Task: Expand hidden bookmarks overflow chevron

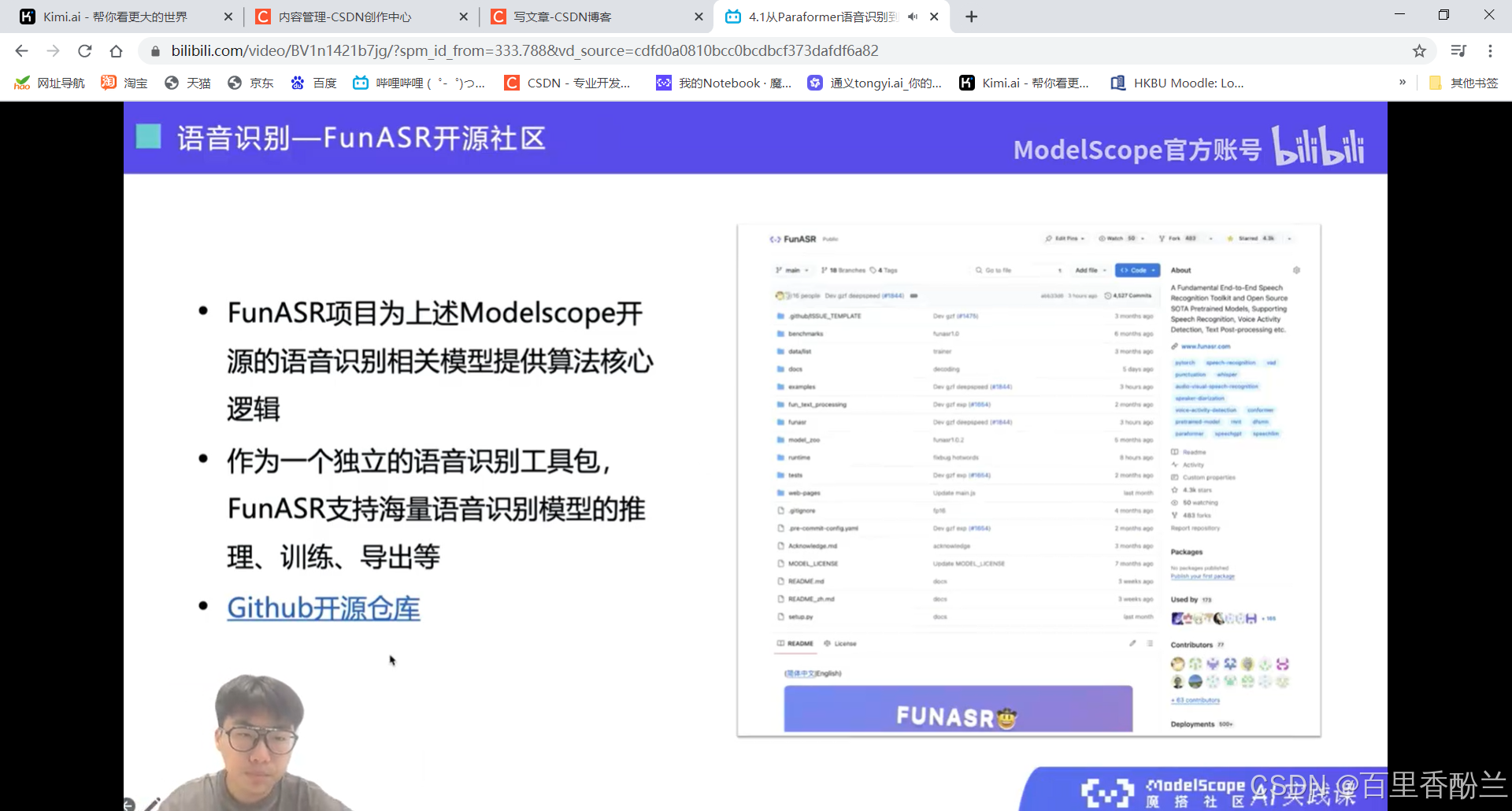Action: [x=1403, y=82]
